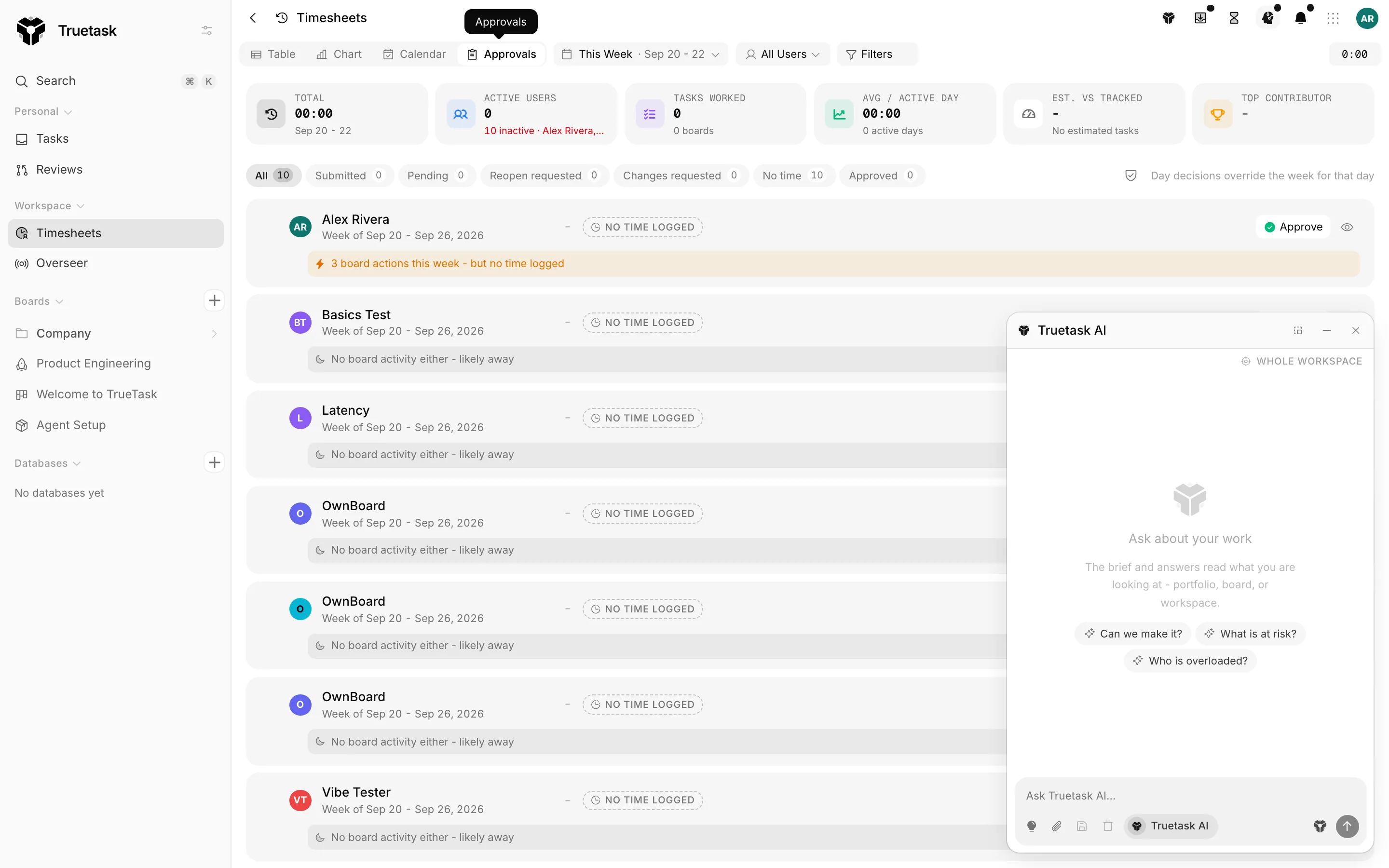Send the AI message with the arrow button
The image size is (1389, 868).
coord(1347,826)
